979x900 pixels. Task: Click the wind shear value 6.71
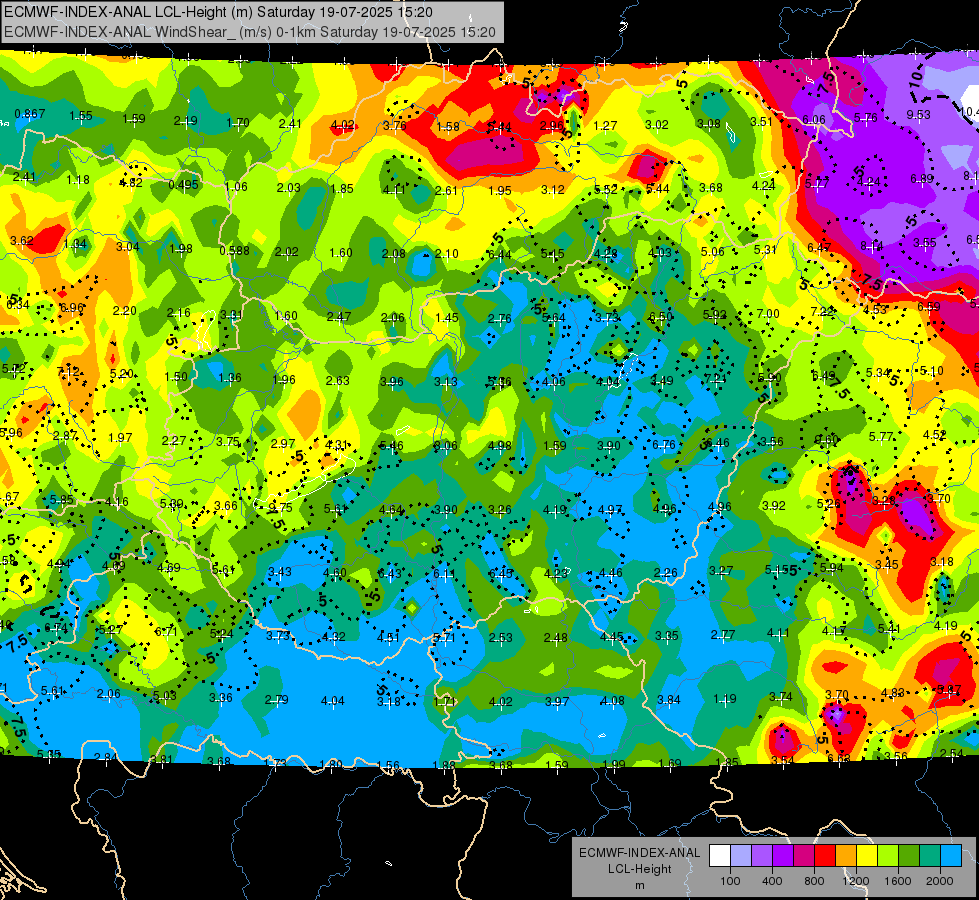click(x=166, y=631)
